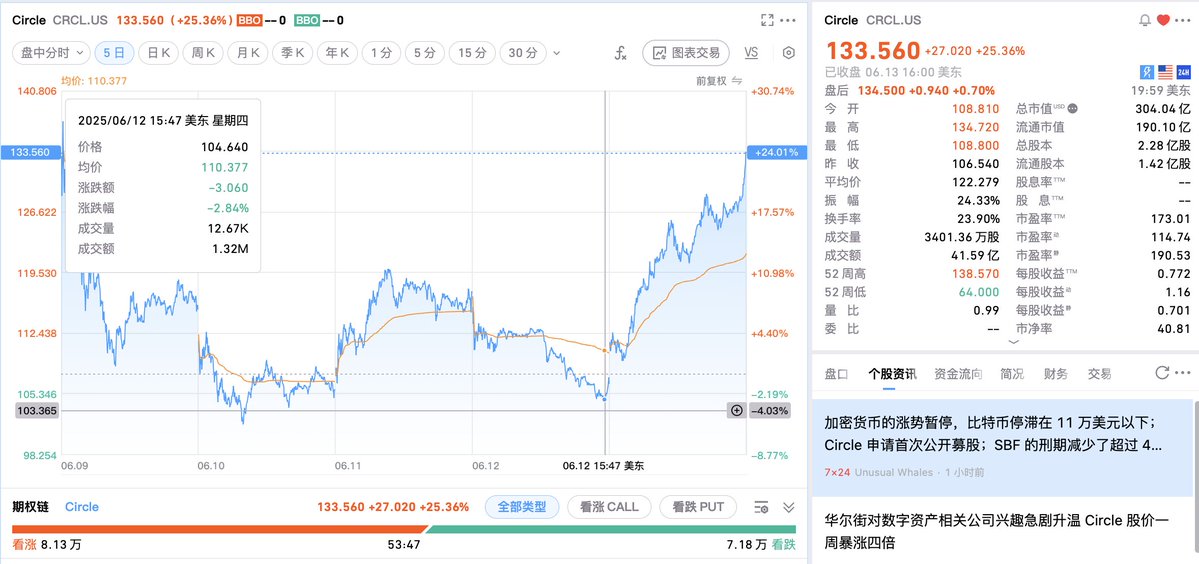This screenshot has height=564, width=1199.
Task: Select 15分 fifteen-minute interval
Action: (471, 53)
